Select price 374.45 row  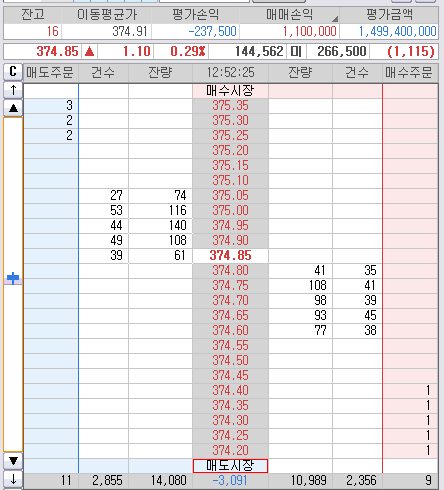tap(230, 375)
